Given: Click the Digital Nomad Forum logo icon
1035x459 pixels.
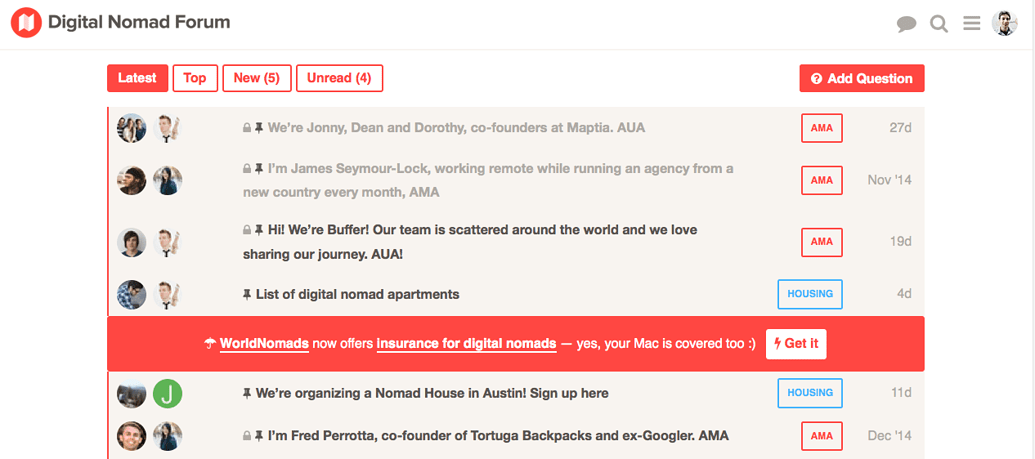Looking at the screenshot, I should [x=26, y=22].
